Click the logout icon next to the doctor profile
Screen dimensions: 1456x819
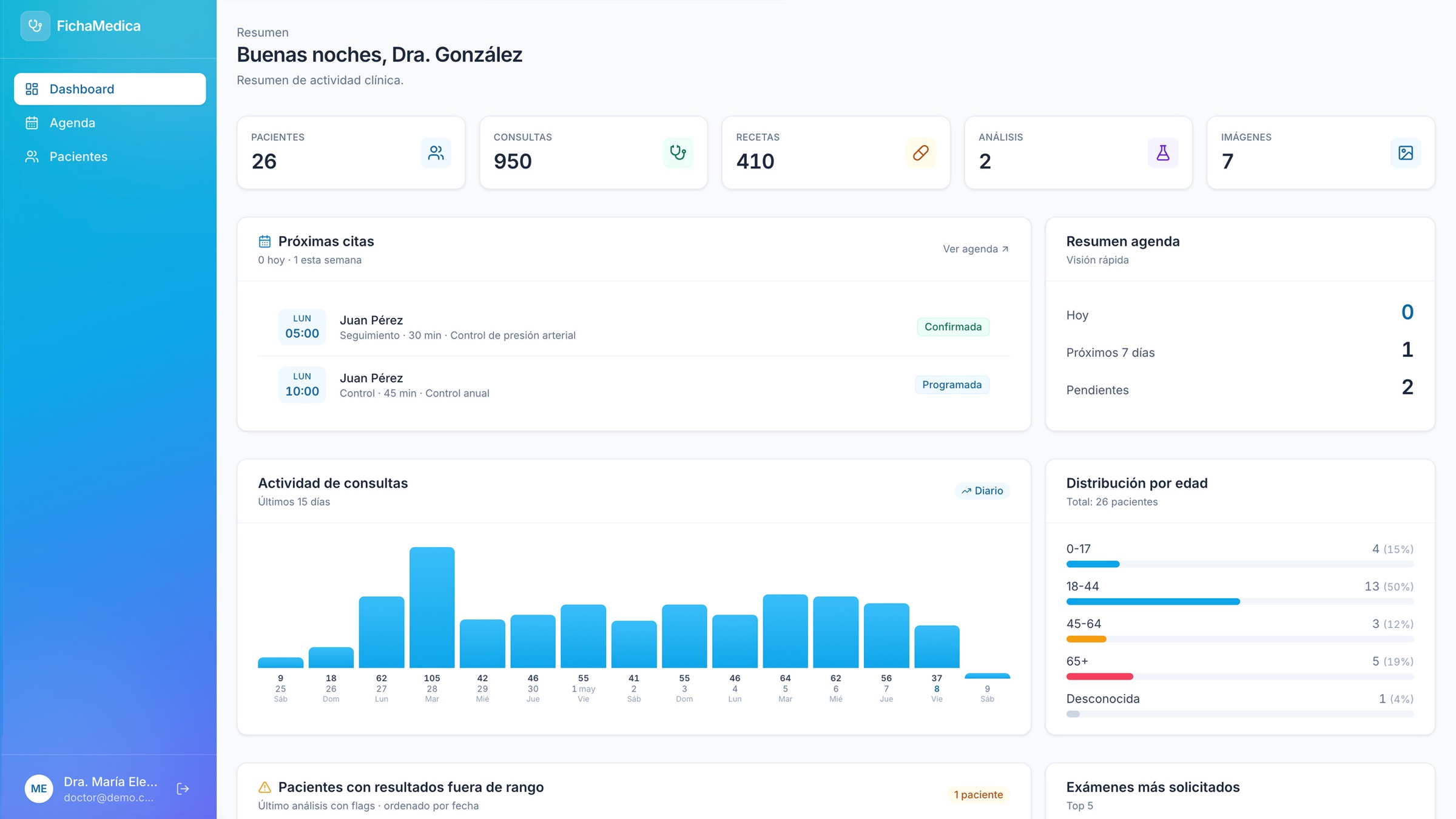coord(183,789)
